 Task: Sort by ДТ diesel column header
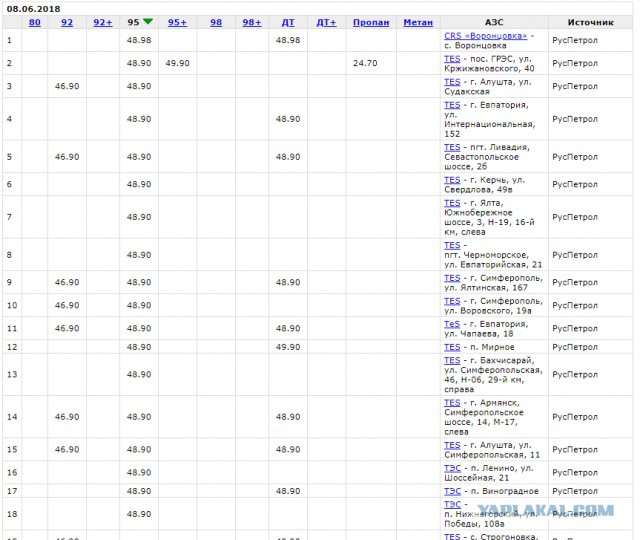click(x=288, y=22)
